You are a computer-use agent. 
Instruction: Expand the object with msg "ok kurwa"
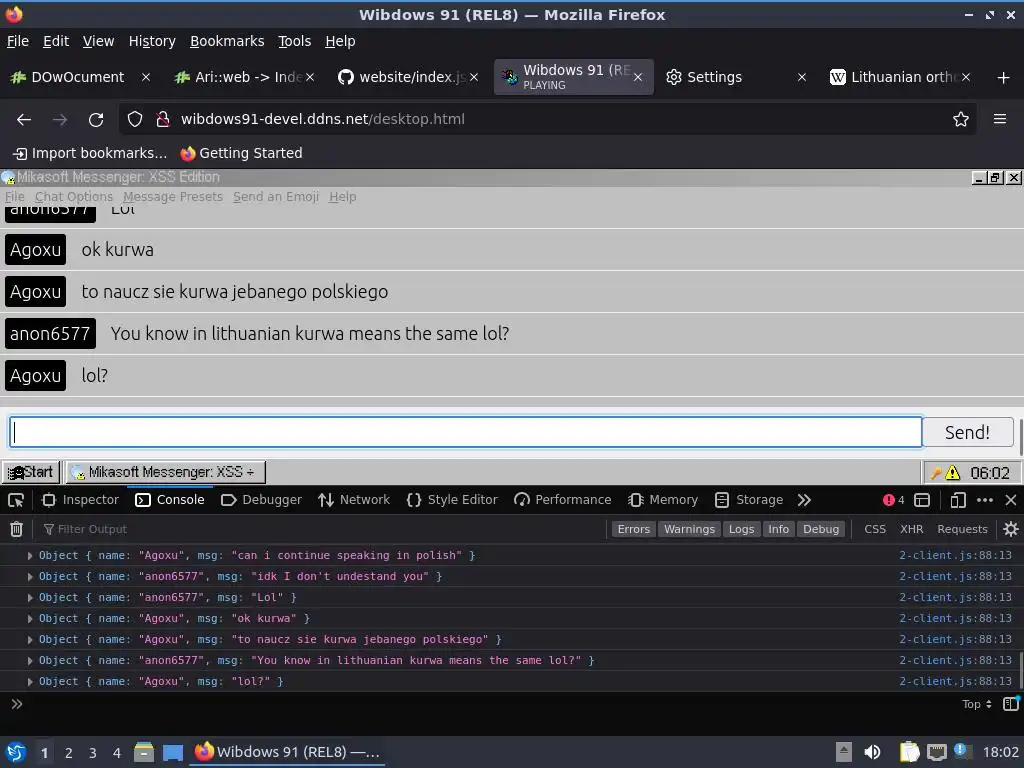(x=30, y=618)
